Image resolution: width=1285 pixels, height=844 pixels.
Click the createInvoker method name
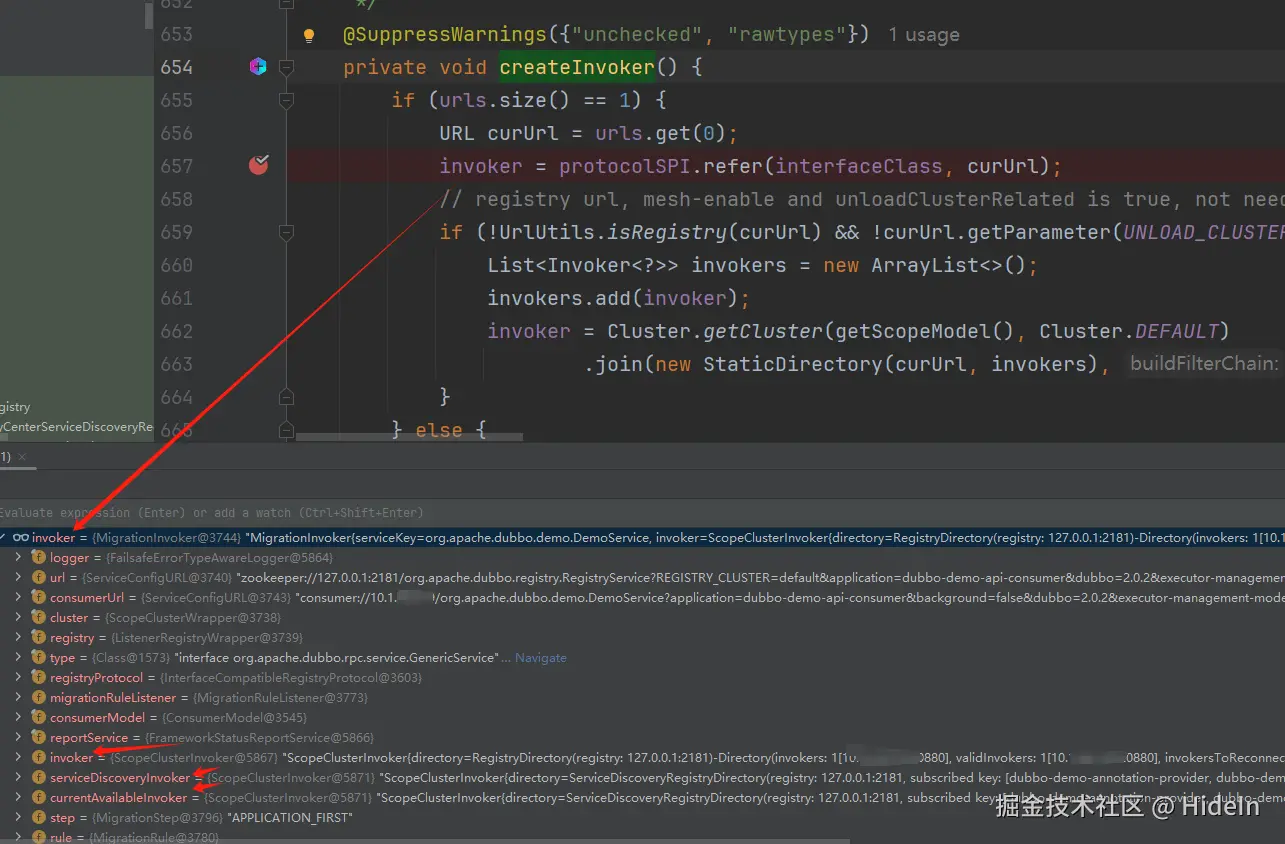(x=577, y=67)
